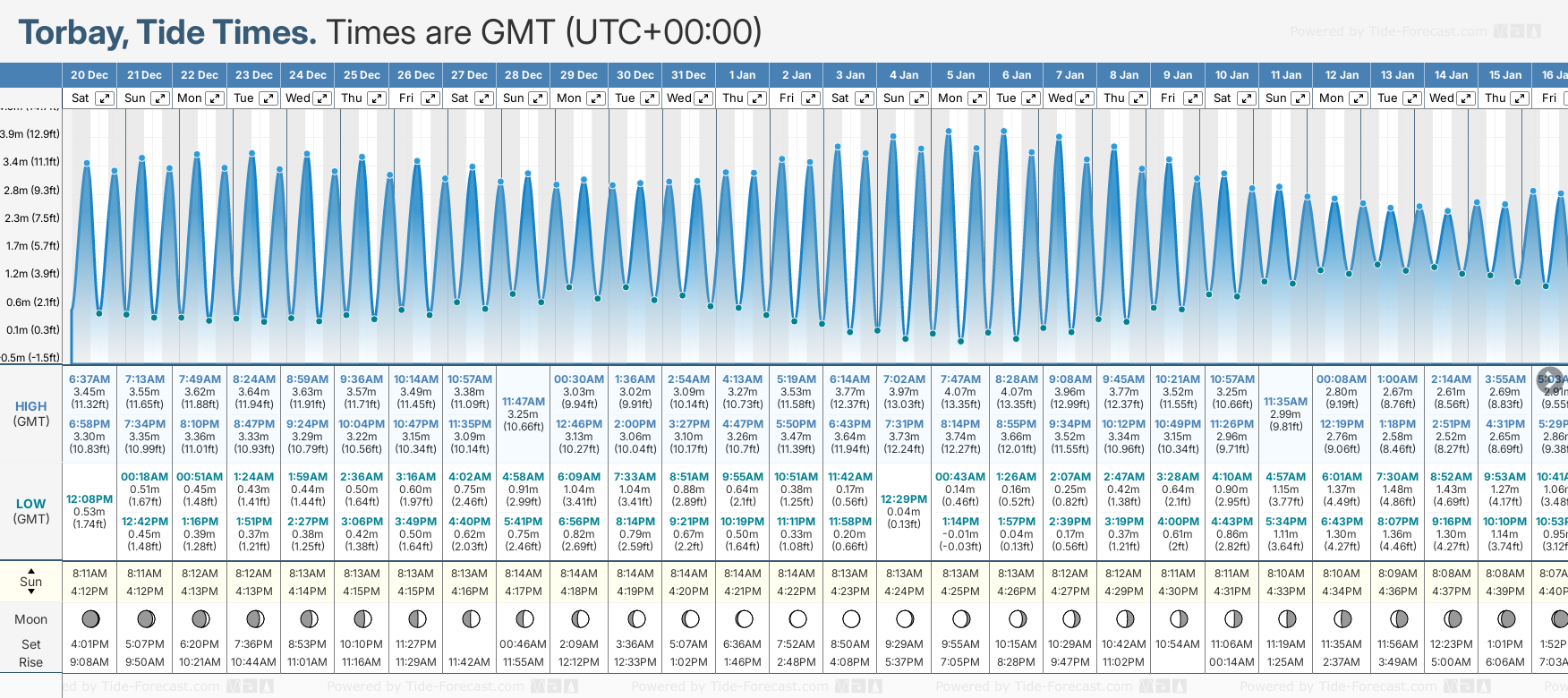Image resolution: width=1568 pixels, height=698 pixels.
Task: Click the moon phase icon under 20 Dec
Action: 89,618
